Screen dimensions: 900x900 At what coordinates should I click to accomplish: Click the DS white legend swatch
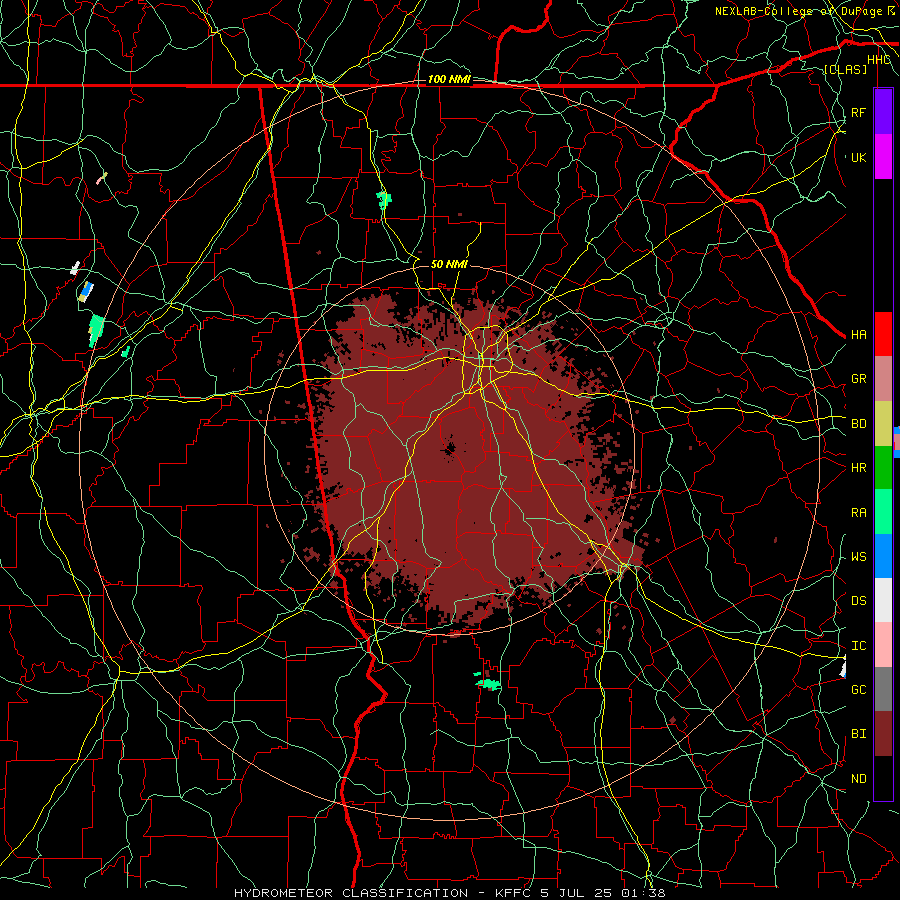point(883,600)
